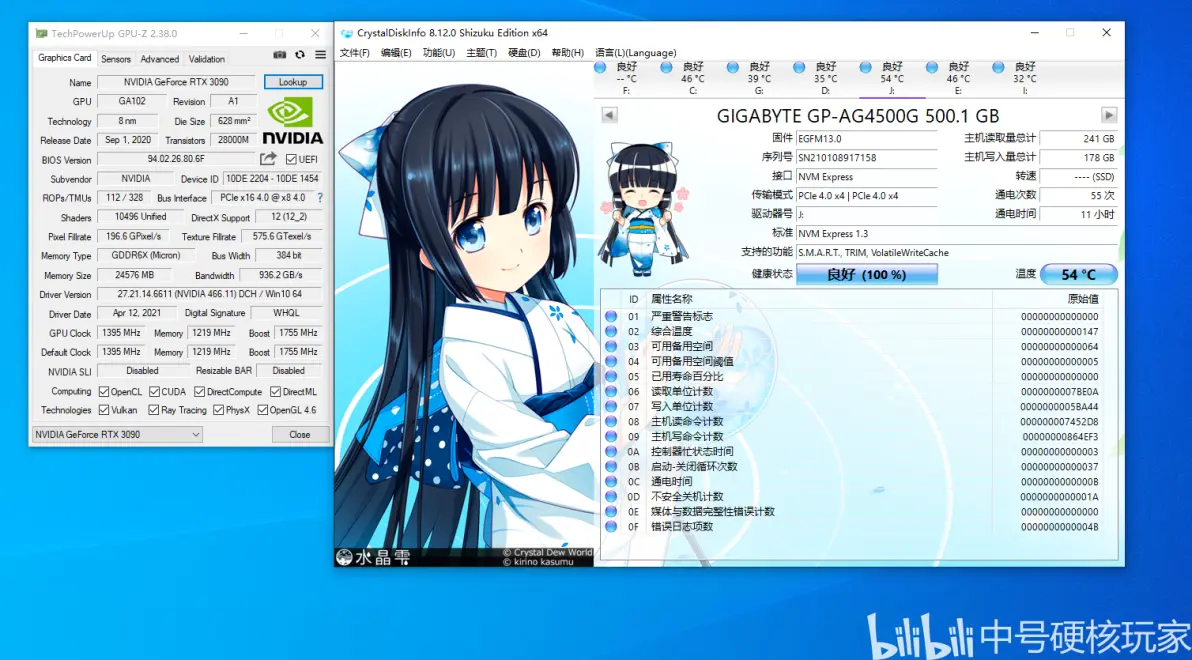Click the 属性名称 column header
The height and width of the screenshot is (660, 1192).
(672, 299)
